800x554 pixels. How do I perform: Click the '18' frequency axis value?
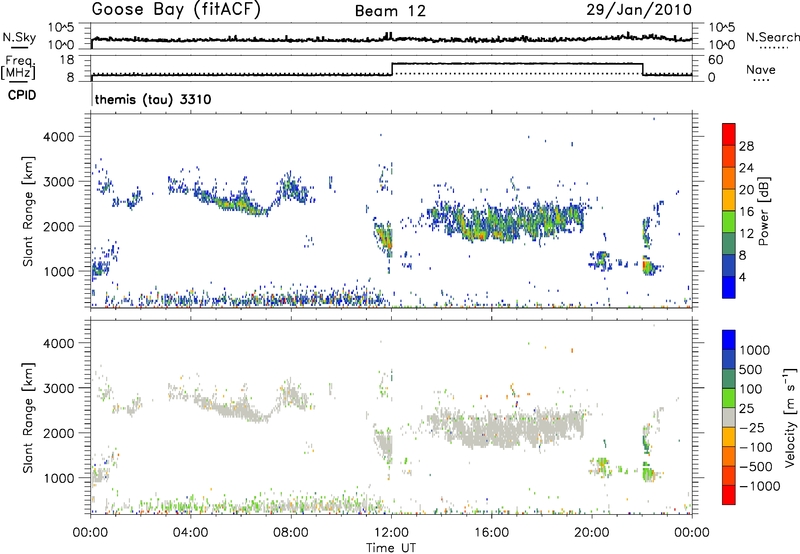66,60
